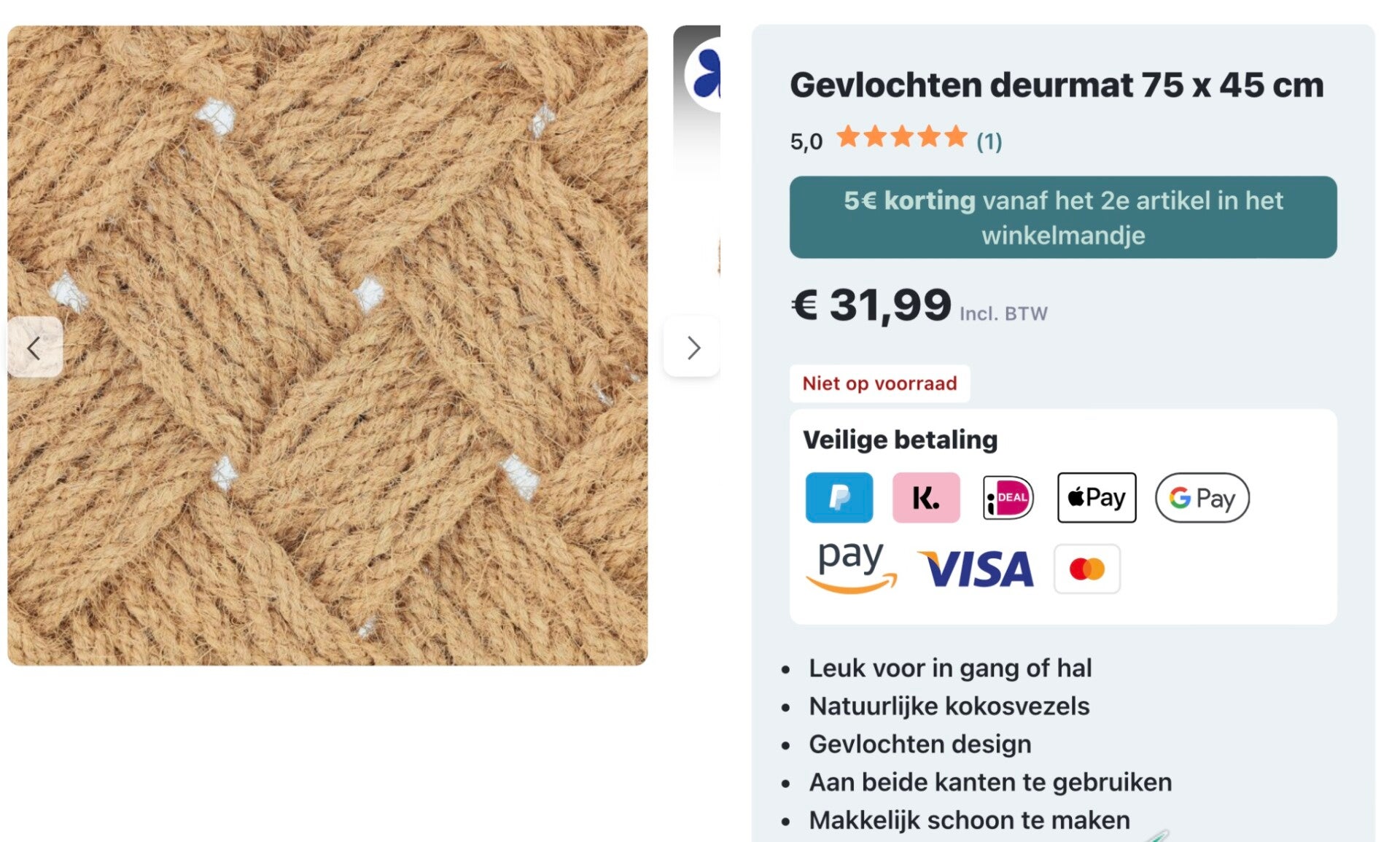Click the main woven doormat image
This screenshot has height=842, width=1400.
327,346
